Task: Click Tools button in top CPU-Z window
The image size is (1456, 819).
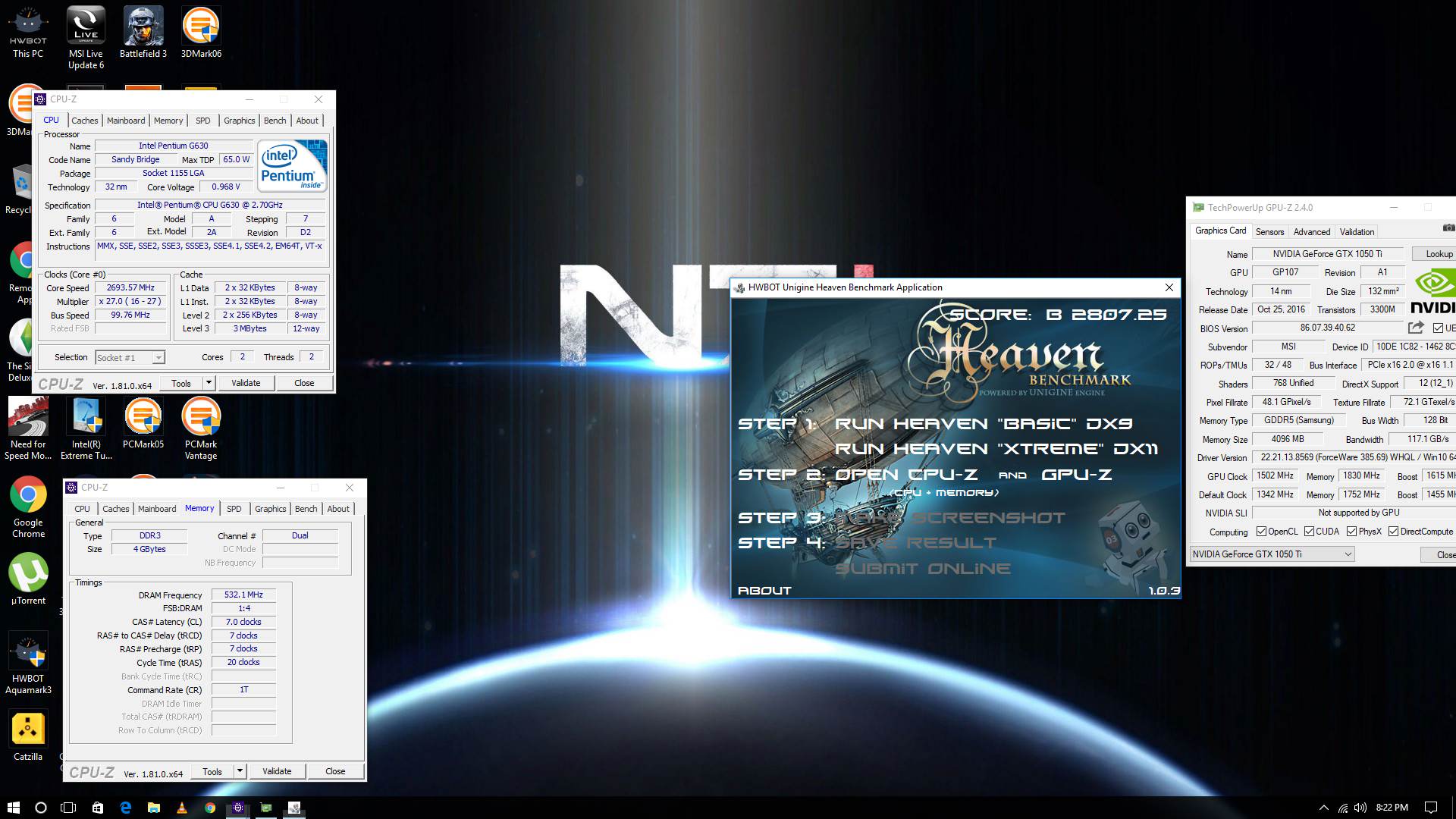Action: pos(181,383)
